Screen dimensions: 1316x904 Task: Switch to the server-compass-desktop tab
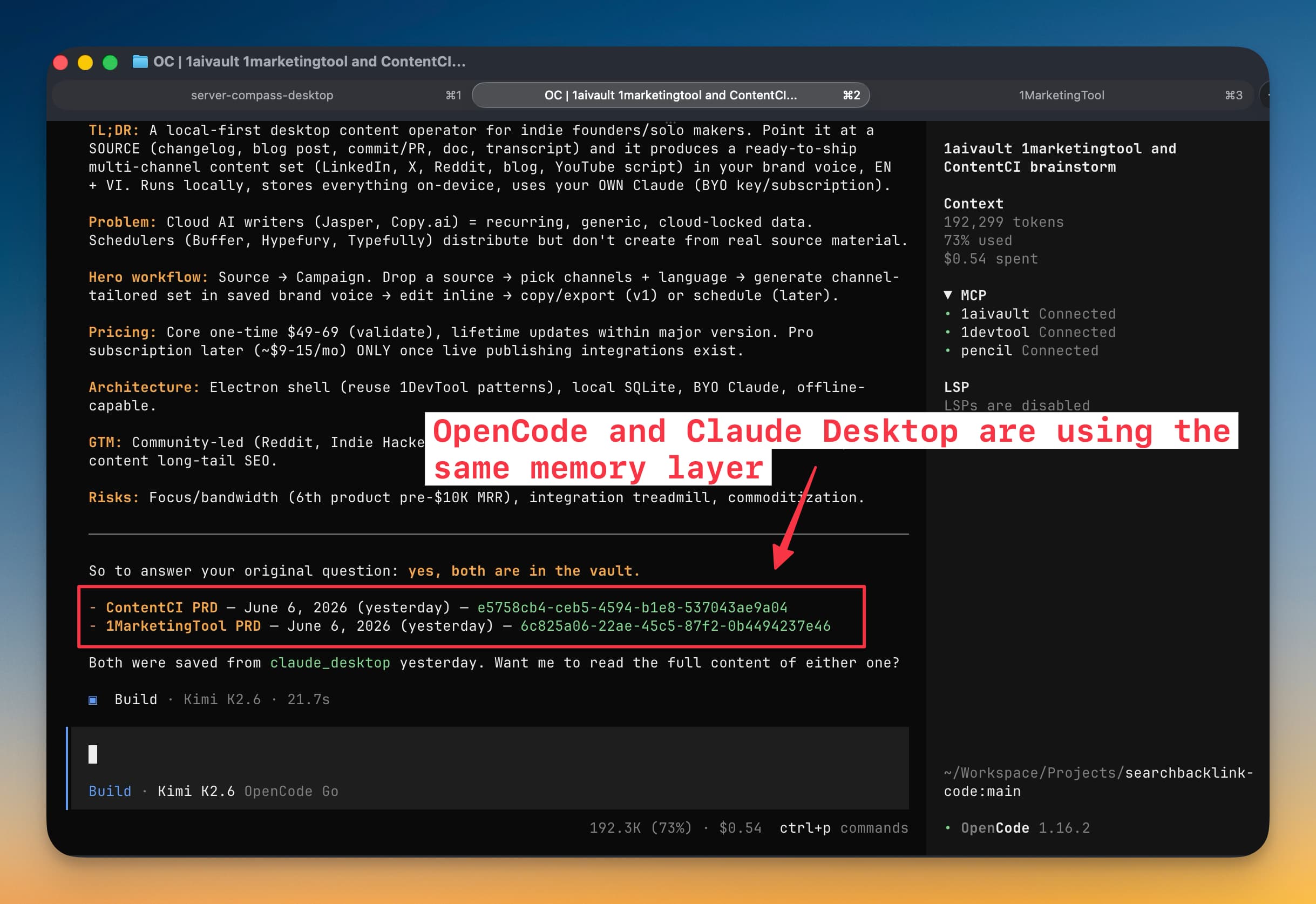click(x=262, y=95)
